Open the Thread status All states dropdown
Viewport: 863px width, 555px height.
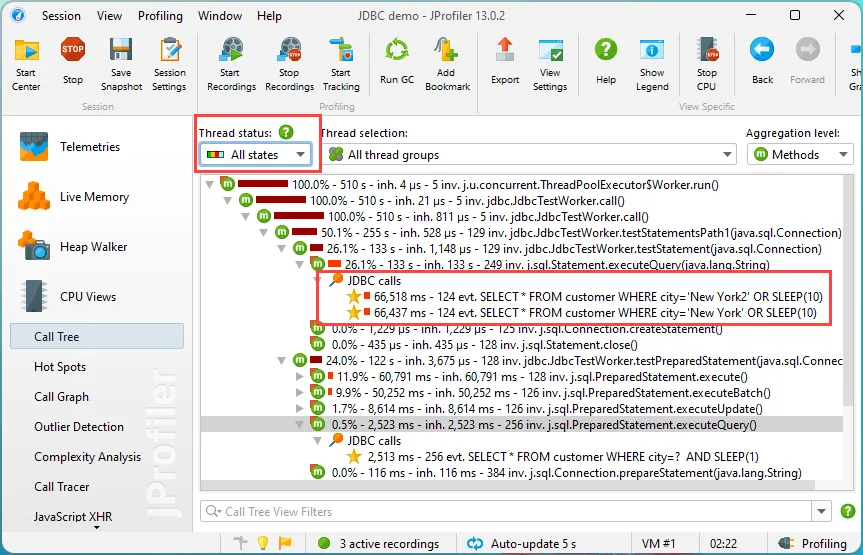coord(255,155)
